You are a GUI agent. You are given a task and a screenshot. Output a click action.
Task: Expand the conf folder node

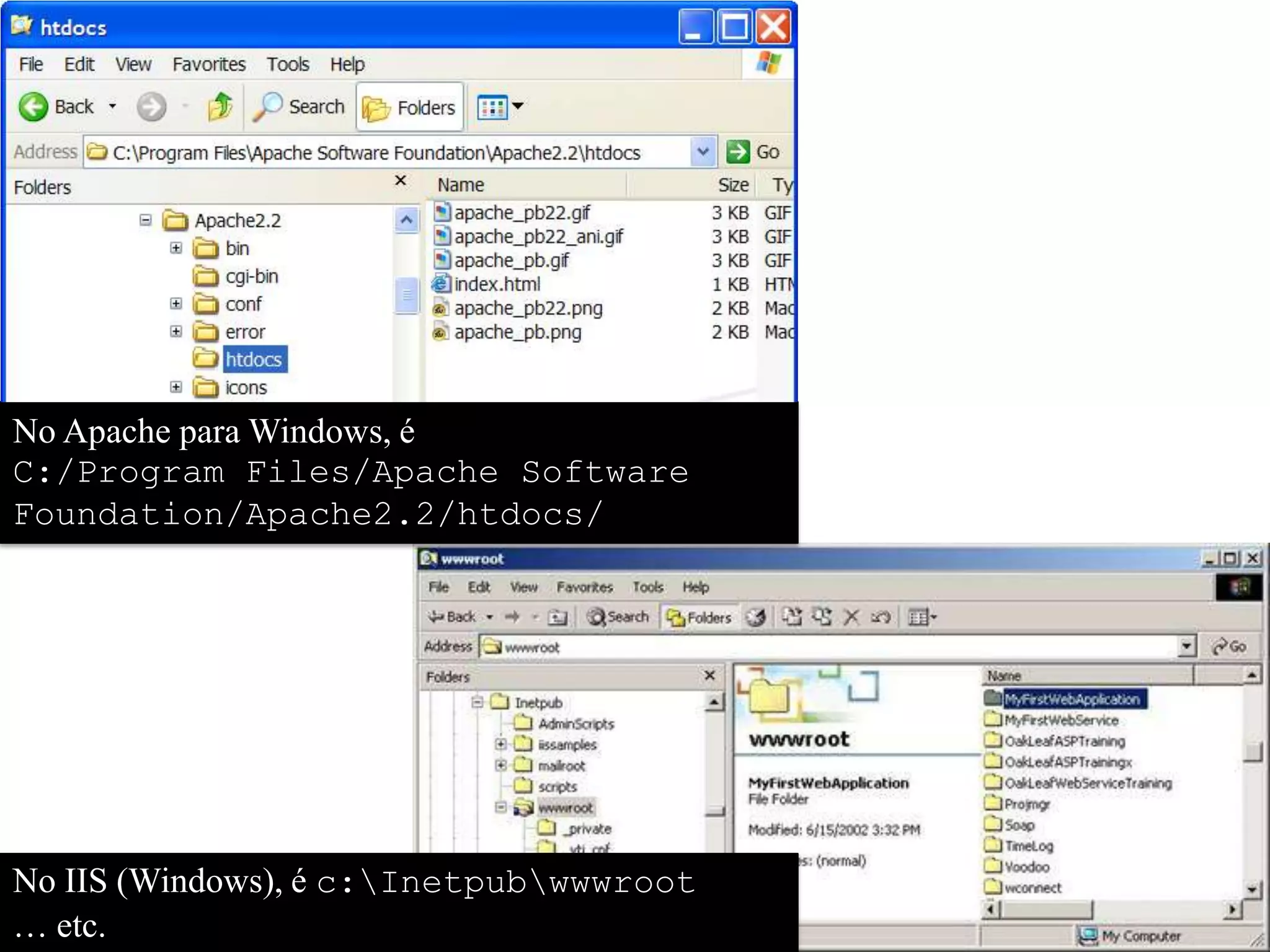coord(176,304)
